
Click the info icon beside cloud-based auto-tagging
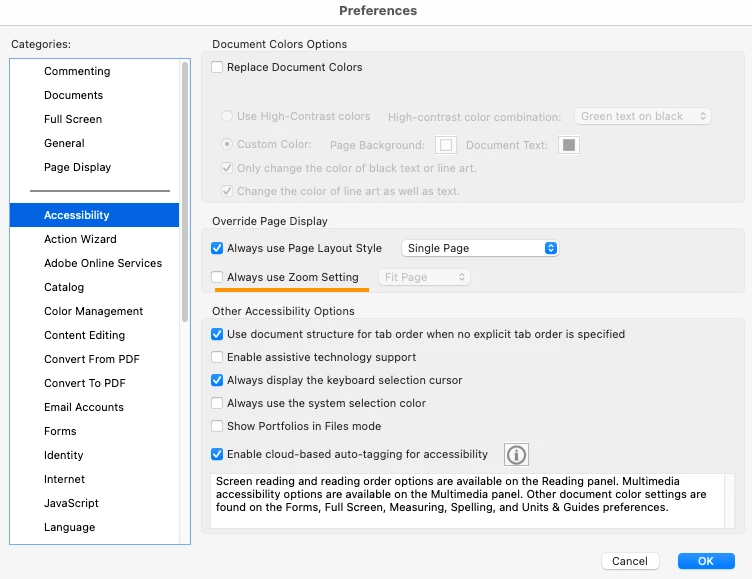tap(516, 454)
